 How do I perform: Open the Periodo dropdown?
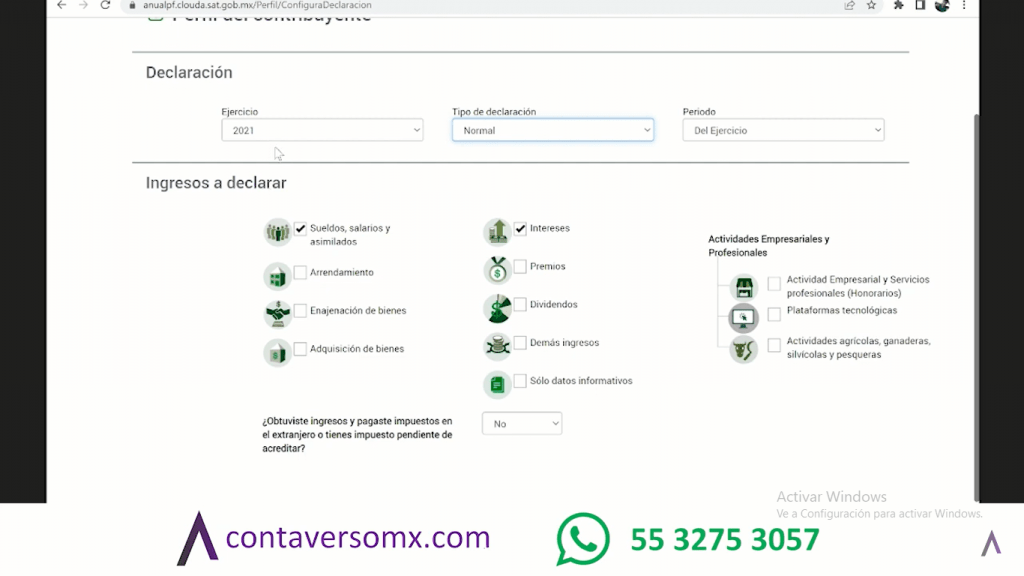[x=783, y=130]
